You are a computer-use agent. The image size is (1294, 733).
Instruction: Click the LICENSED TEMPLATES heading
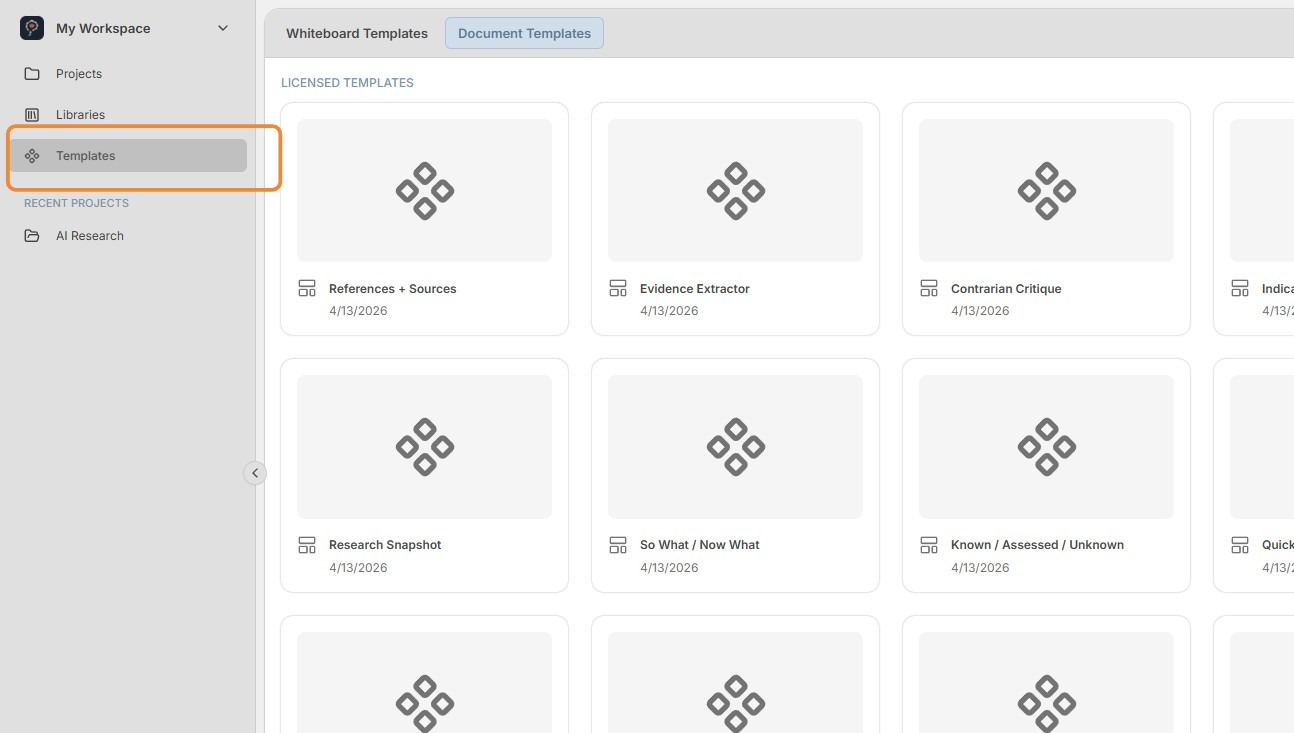347,83
